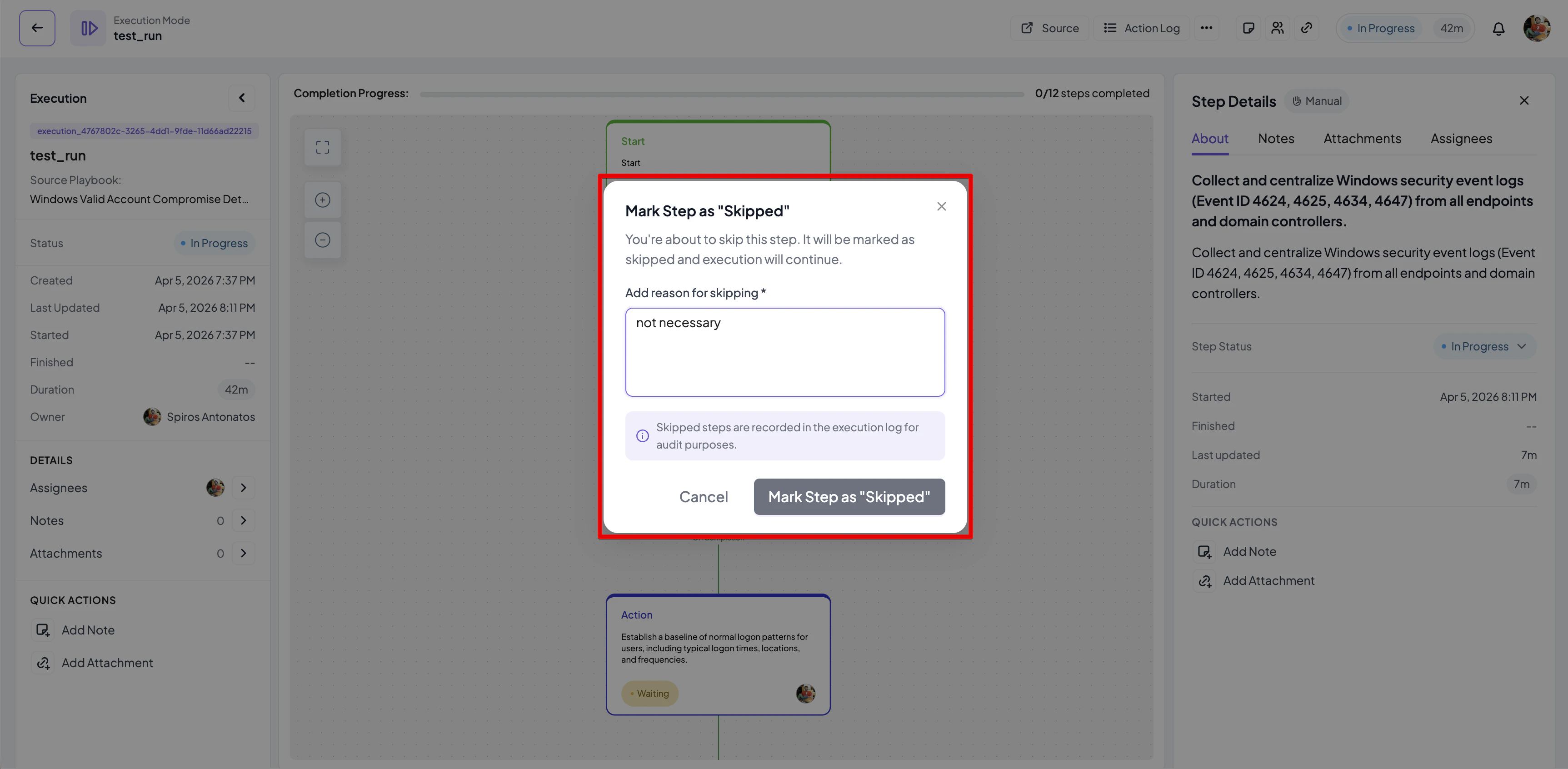Click the reason for skipping text field
The width and height of the screenshot is (1568, 769).
pyautogui.click(x=784, y=353)
